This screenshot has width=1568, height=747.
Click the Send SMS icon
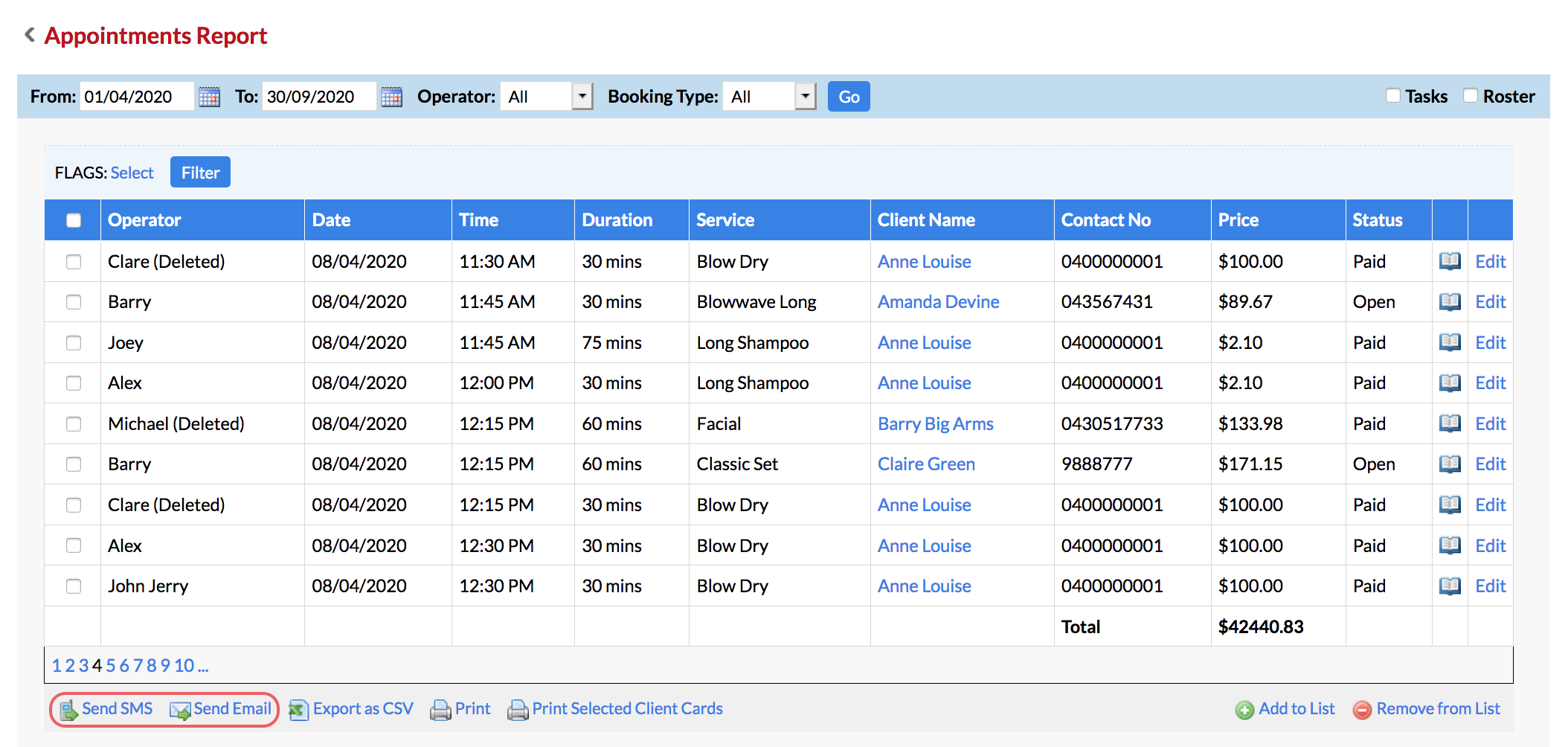tap(70, 708)
